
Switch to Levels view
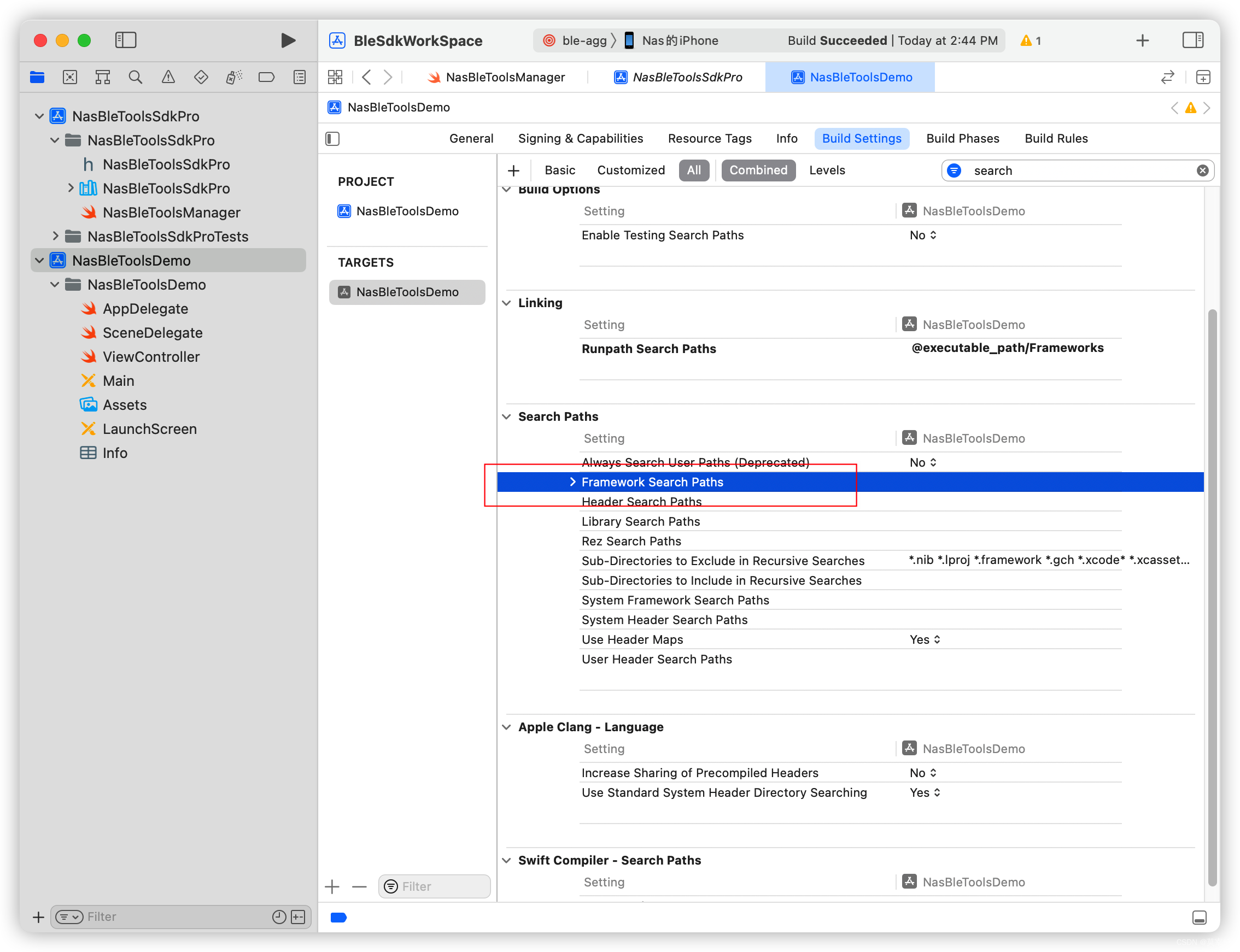pos(827,170)
